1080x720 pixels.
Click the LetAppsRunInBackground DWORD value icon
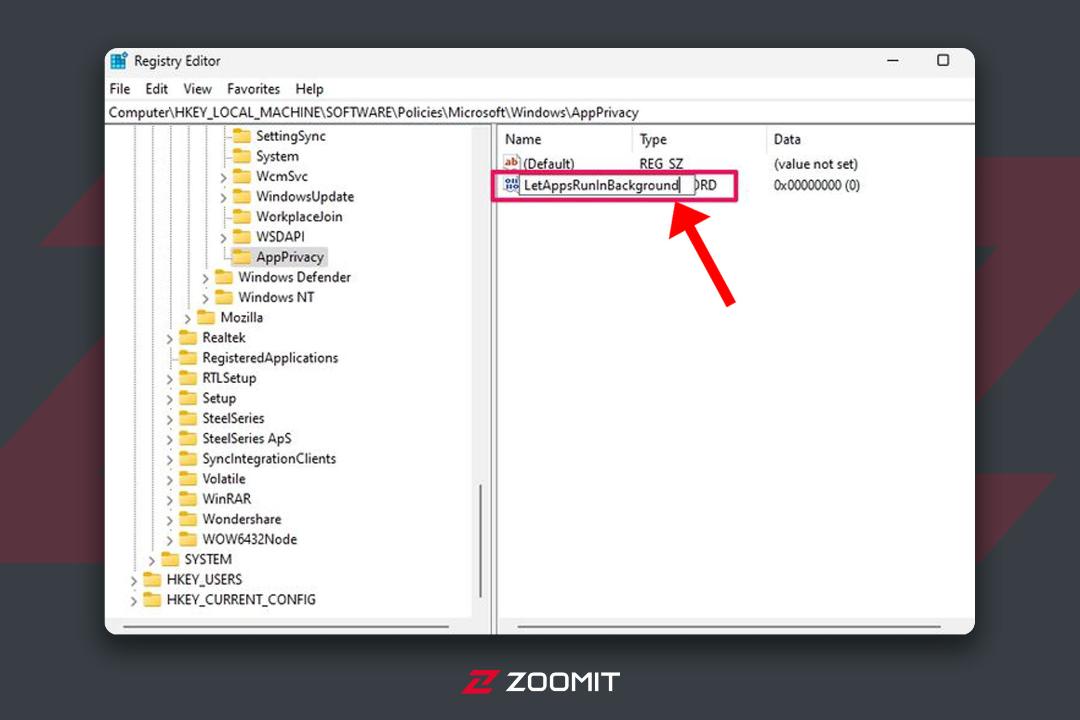coord(511,184)
